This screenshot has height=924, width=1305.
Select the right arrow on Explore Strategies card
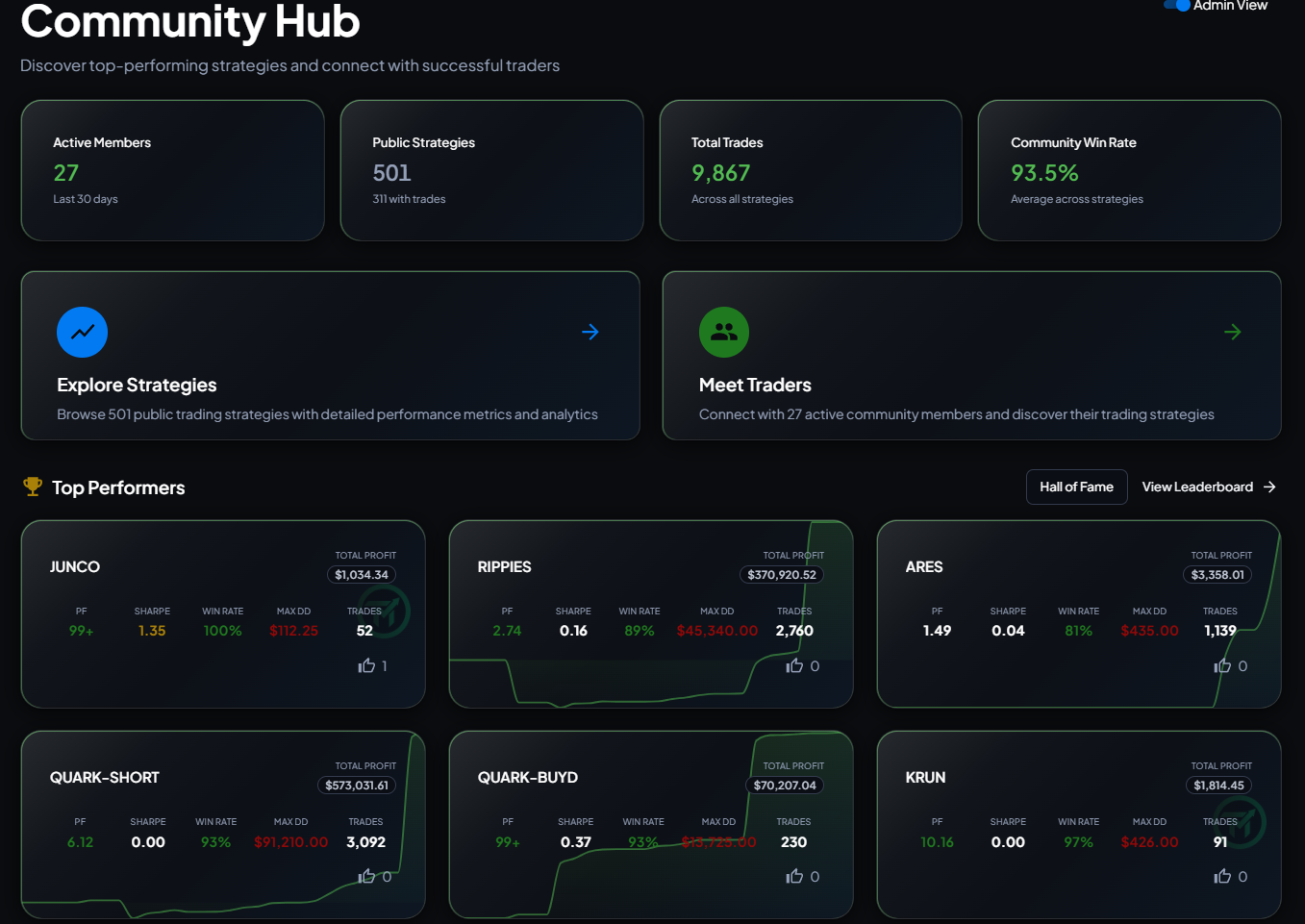590,332
